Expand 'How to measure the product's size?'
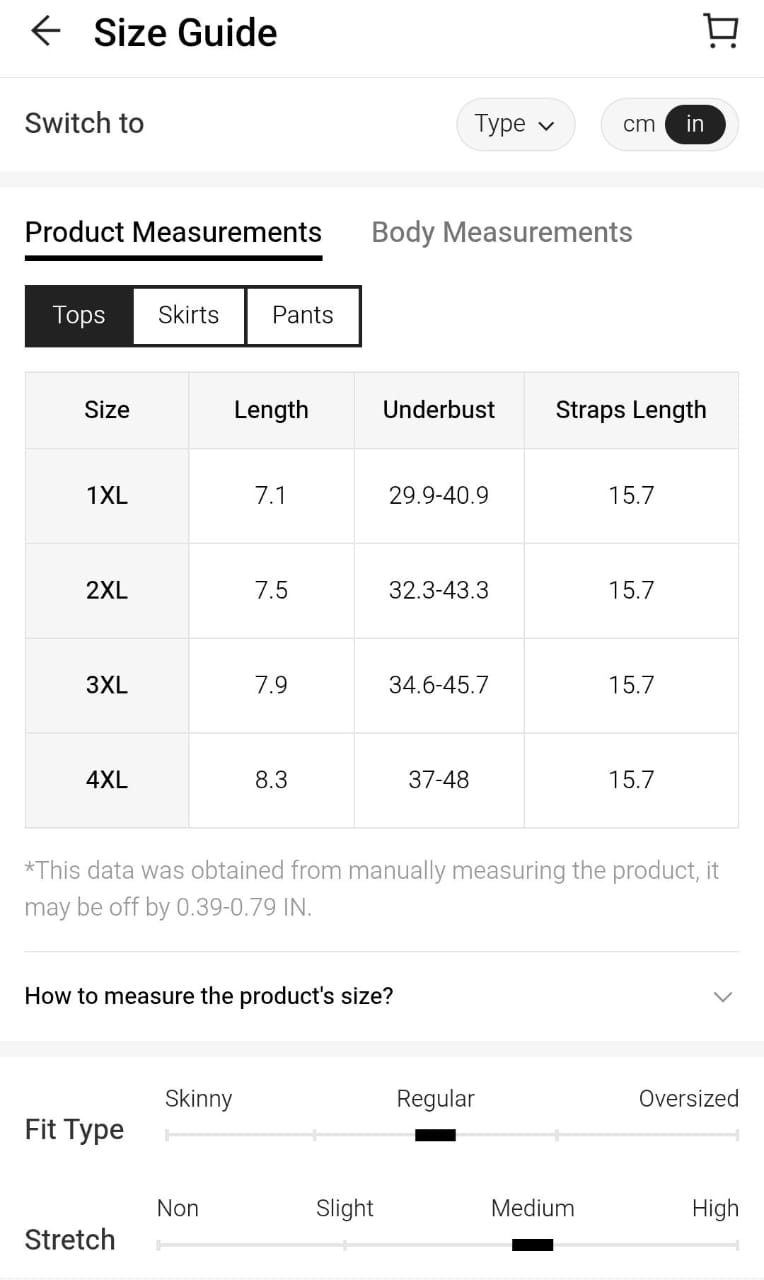Image resolution: width=764 pixels, height=1280 pixels. [x=209, y=996]
